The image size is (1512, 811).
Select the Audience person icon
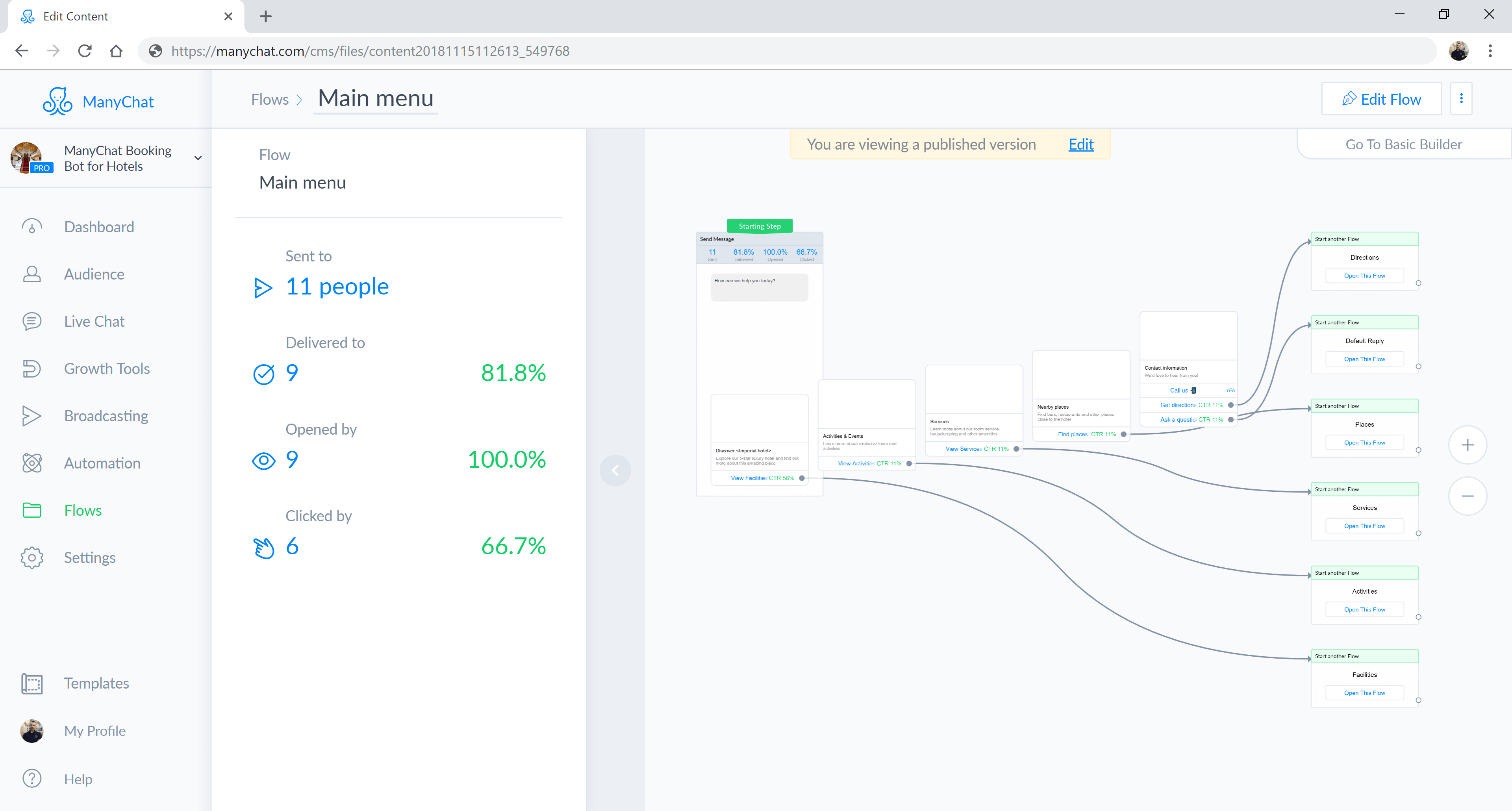tap(31, 274)
